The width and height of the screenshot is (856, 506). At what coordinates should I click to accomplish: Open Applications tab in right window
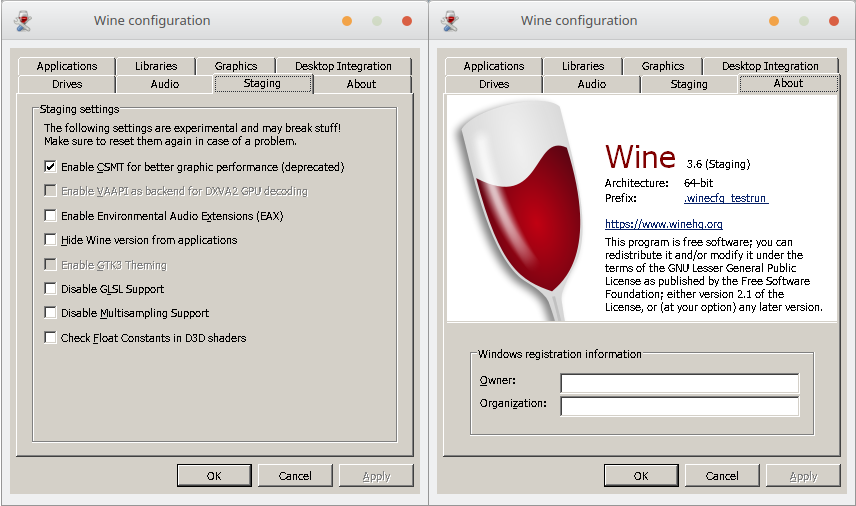coord(494,66)
